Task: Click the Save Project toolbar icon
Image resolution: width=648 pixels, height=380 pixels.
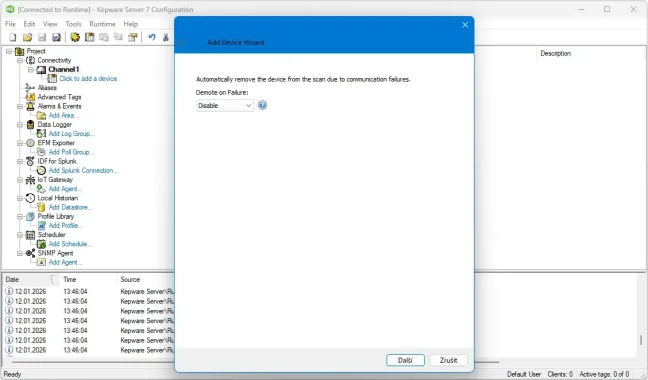Action: click(42, 38)
